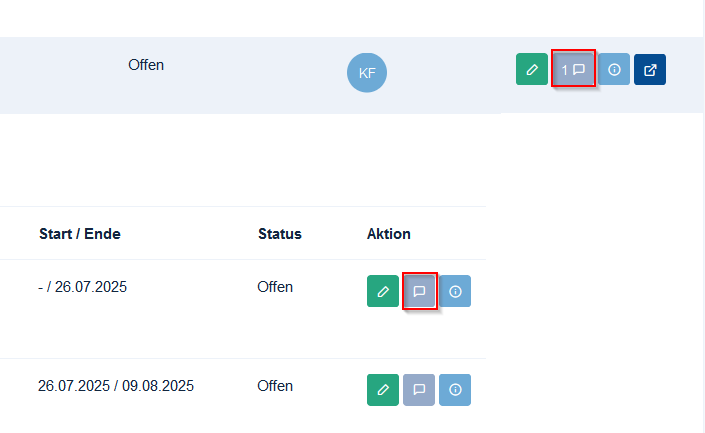Click the green edit pencil beside the KF avatar row

pos(531,69)
